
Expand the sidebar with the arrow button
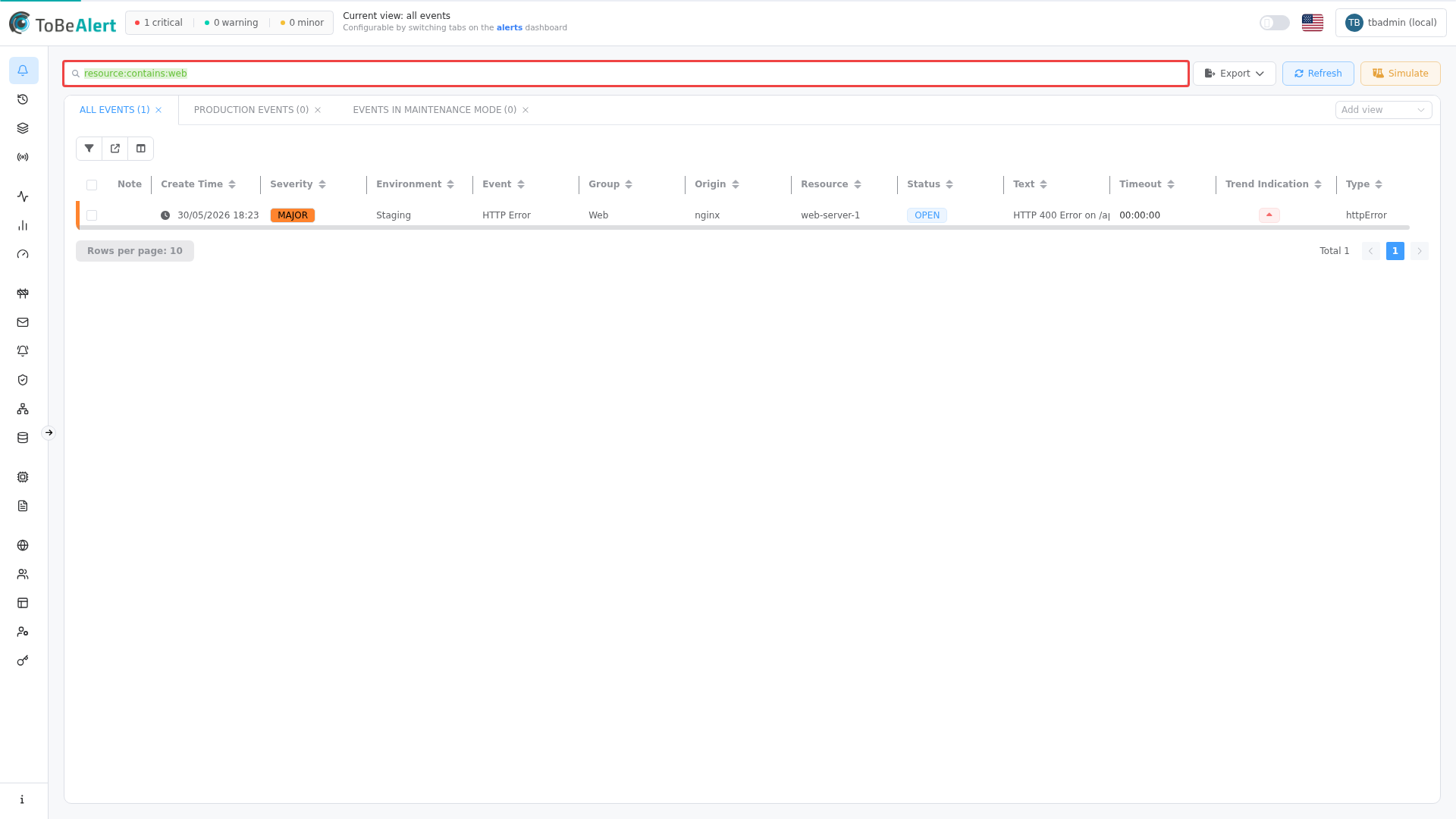tap(49, 433)
